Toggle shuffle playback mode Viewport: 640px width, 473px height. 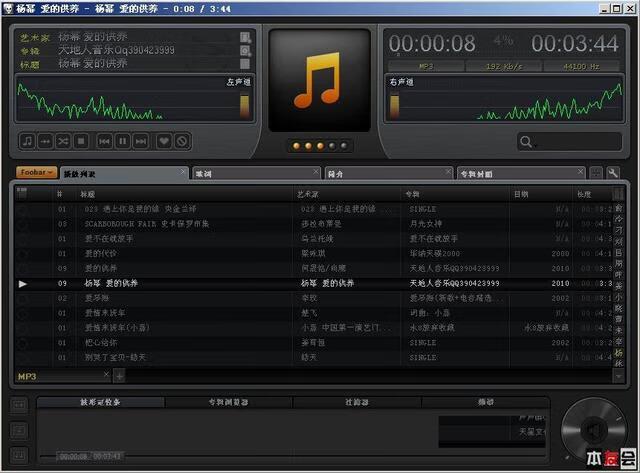(x=63, y=141)
